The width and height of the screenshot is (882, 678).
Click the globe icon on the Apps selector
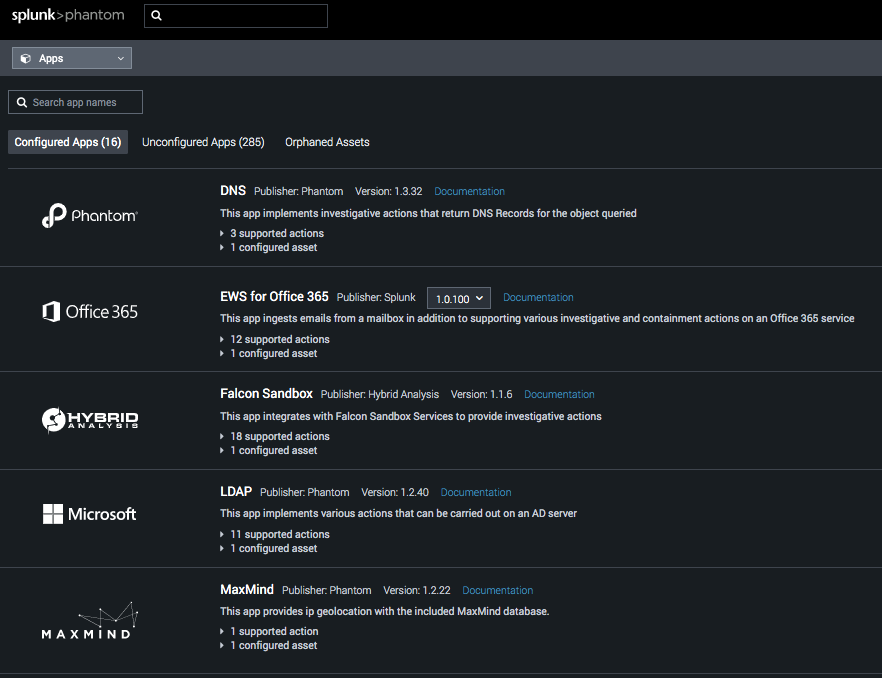click(x=25, y=57)
